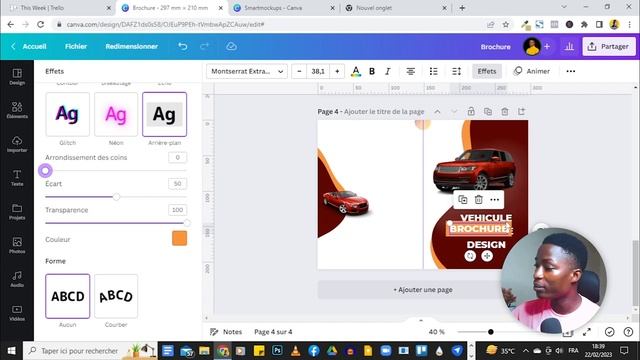640x360 pixels.
Task: Click the Partager button
Action: [609, 47]
